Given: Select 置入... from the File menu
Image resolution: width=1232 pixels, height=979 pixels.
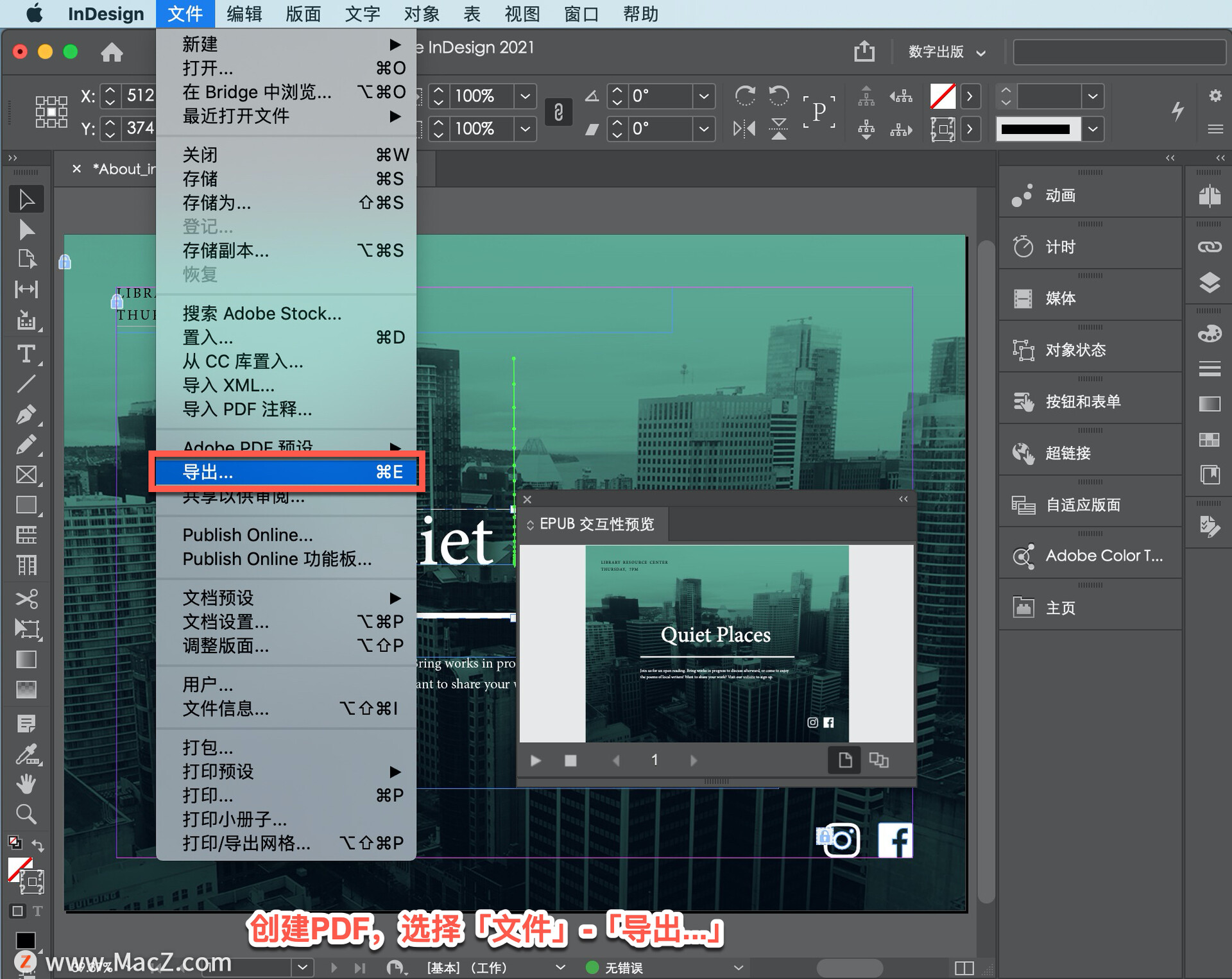Looking at the screenshot, I should tap(207, 337).
